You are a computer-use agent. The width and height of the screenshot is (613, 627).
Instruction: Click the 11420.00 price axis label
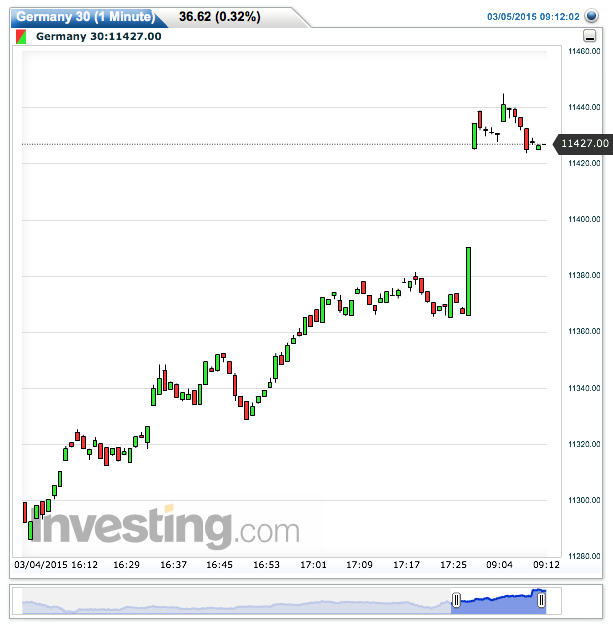pyautogui.click(x=584, y=163)
